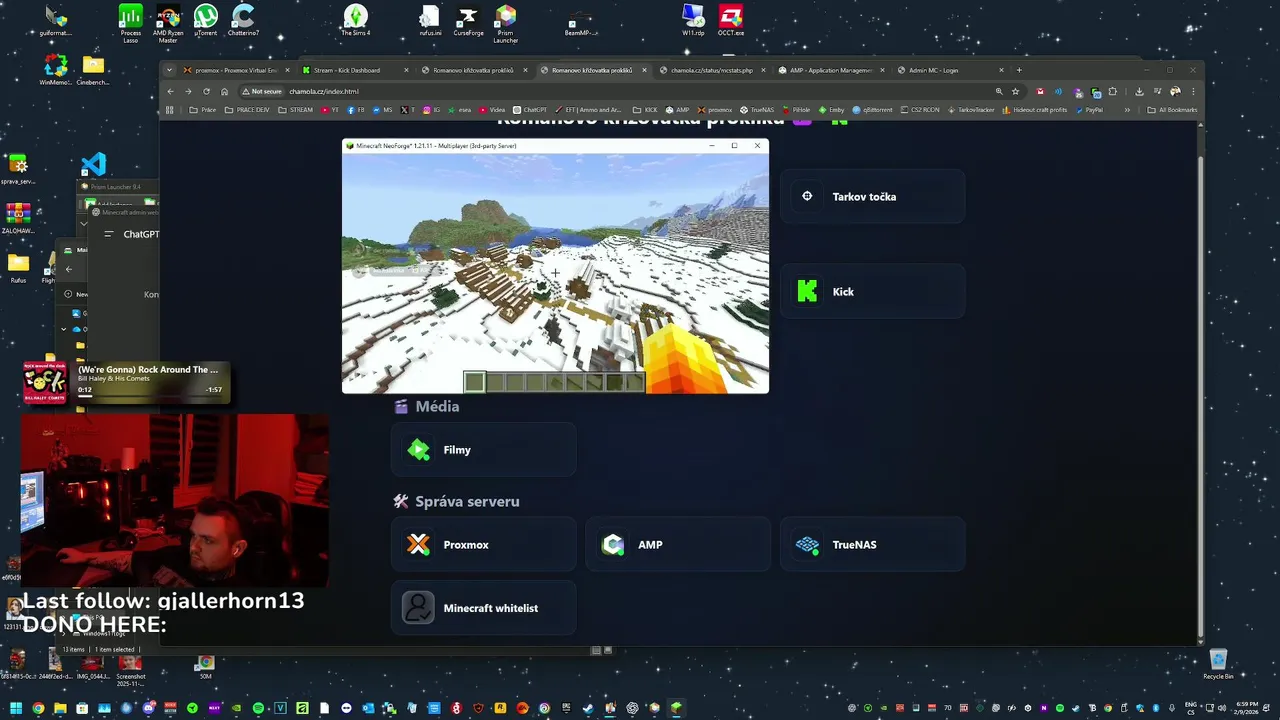Open ChatGPT bookmark
The height and width of the screenshot is (720, 1280).
coord(530,110)
